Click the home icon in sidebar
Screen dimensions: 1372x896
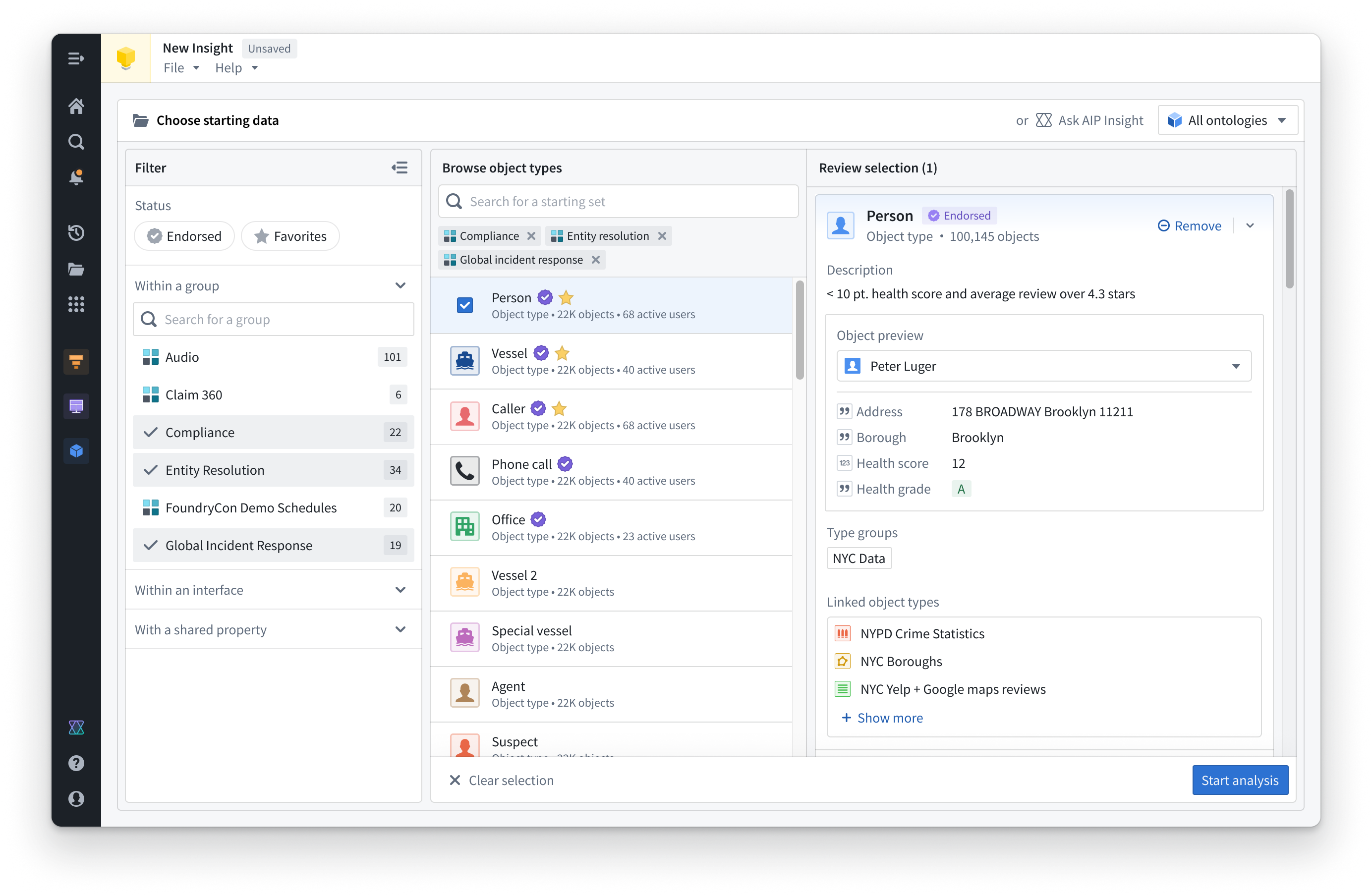tap(76, 106)
